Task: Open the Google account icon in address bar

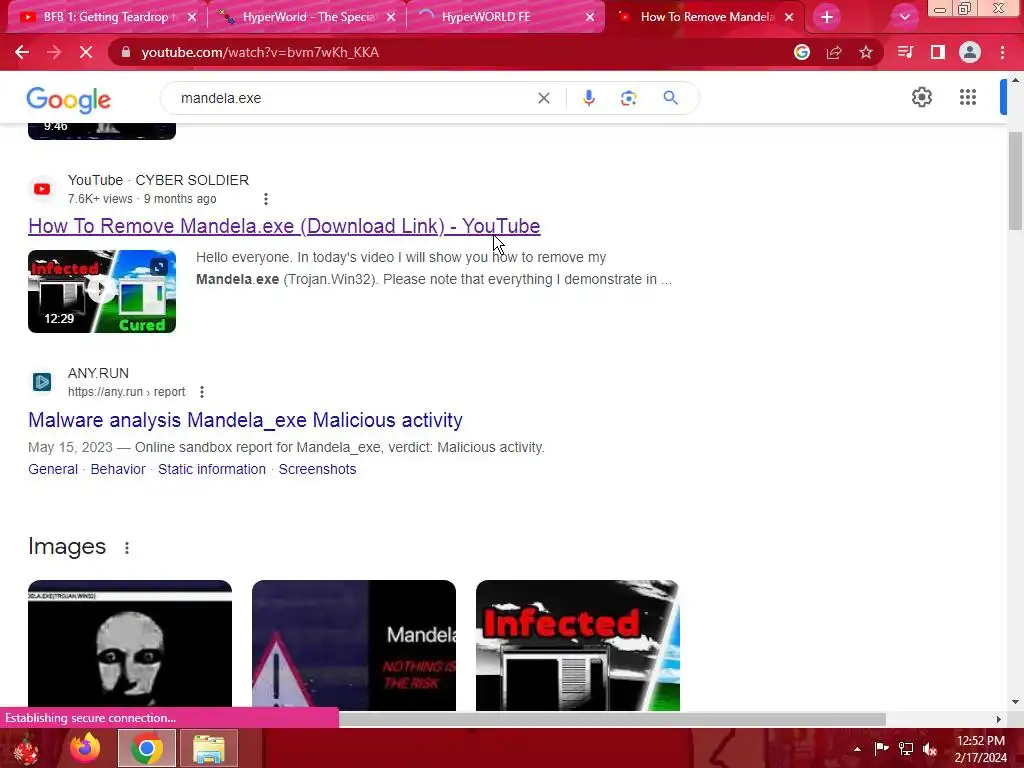Action: [x=802, y=52]
